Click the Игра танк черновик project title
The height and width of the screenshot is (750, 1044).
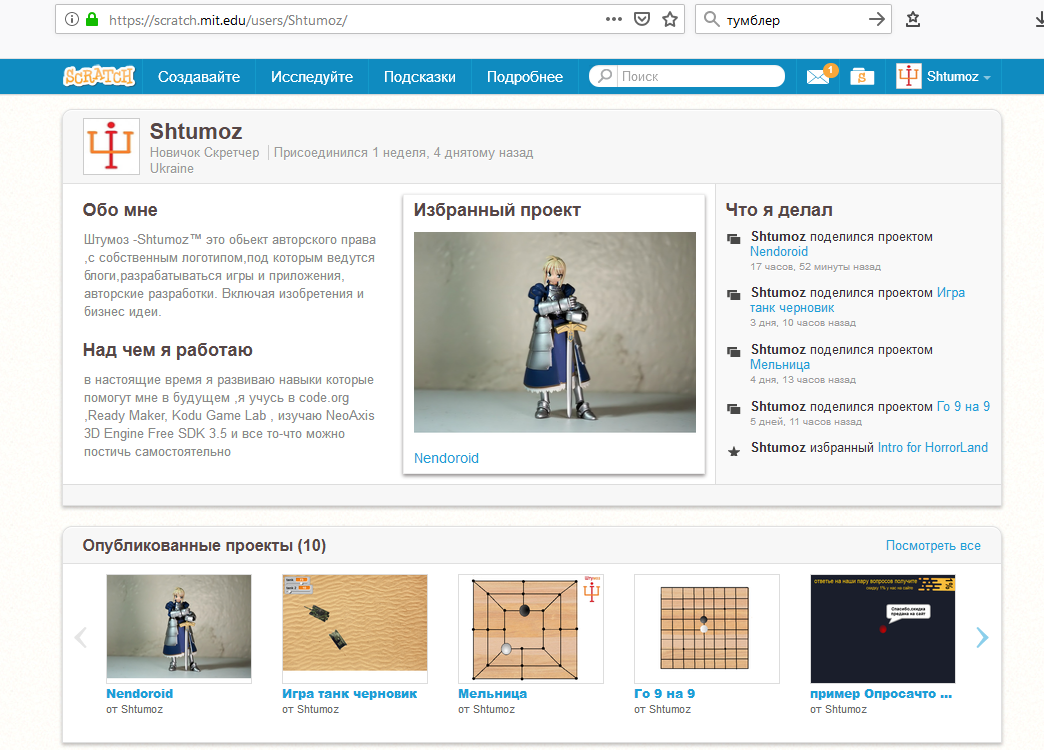pos(350,693)
